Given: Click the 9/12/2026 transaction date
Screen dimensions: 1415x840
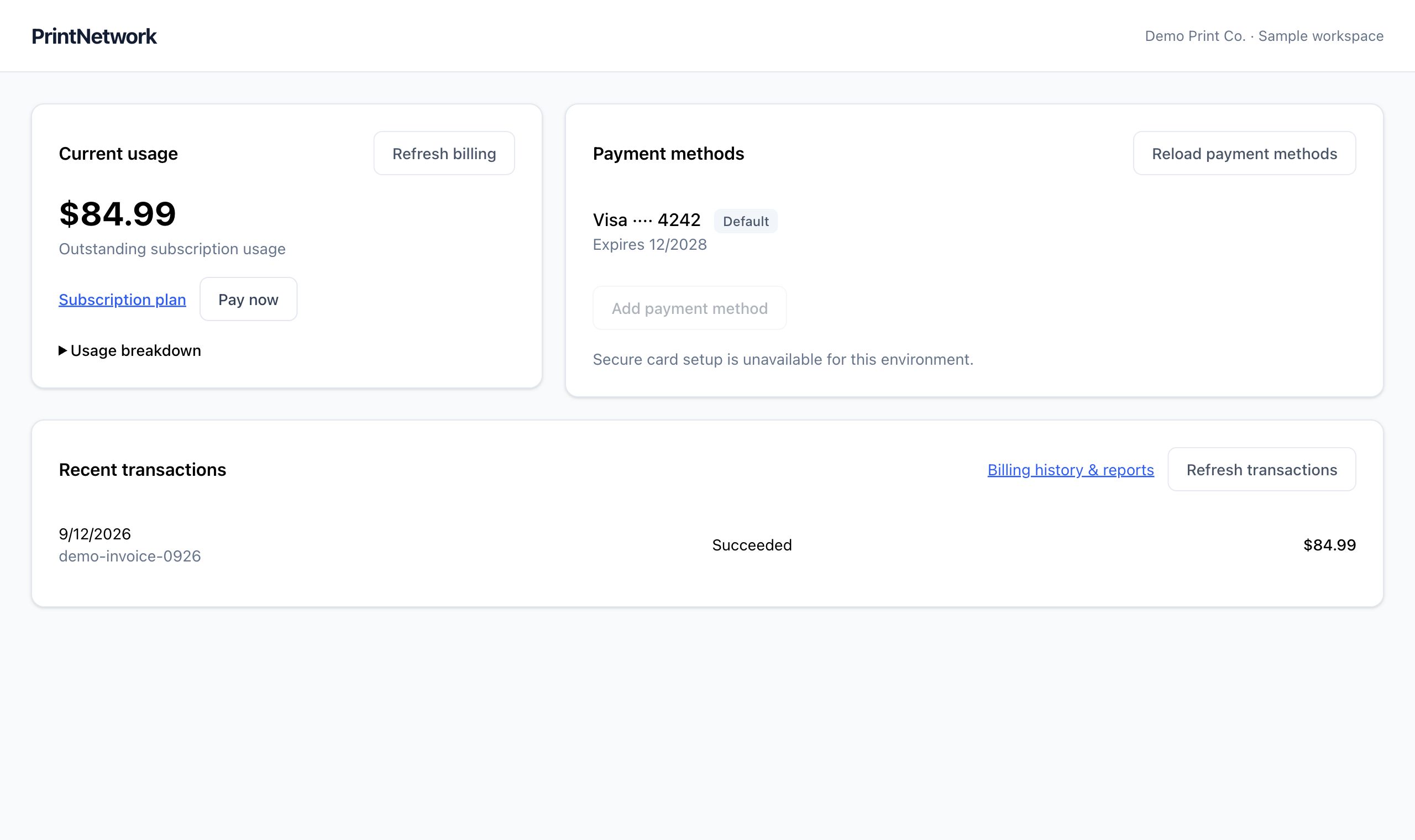Looking at the screenshot, I should 95,534.
